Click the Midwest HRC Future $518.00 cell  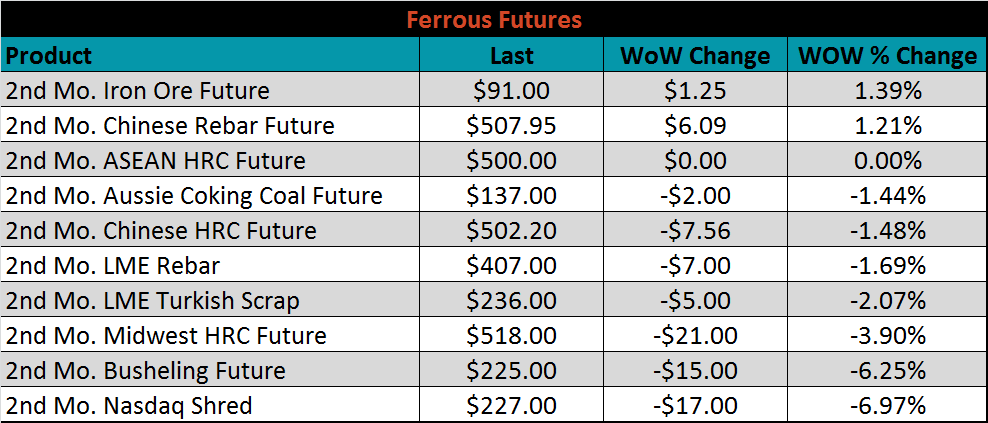512,335
